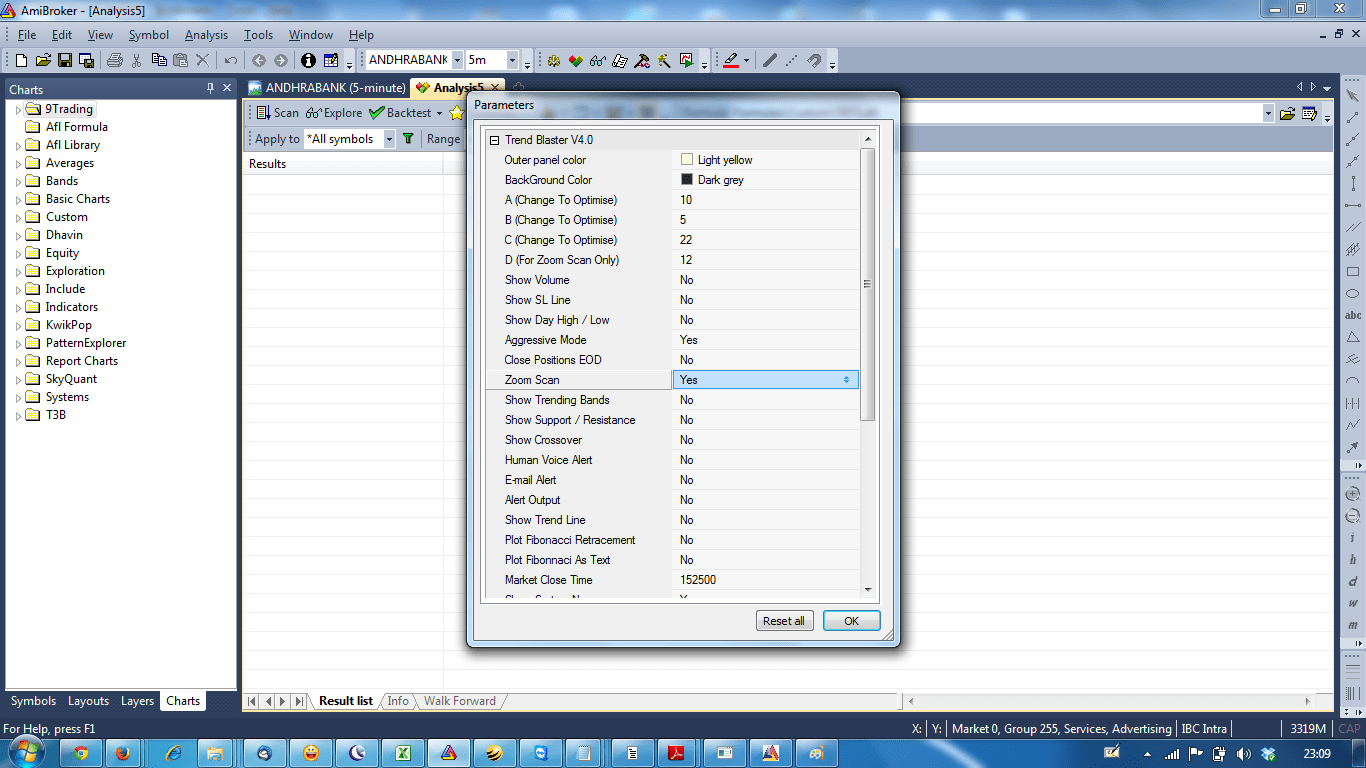The width and height of the screenshot is (1366, 768).
Task: Switch to the ANDHRABANK (5-minute) tab
Action: coord(327,88)
